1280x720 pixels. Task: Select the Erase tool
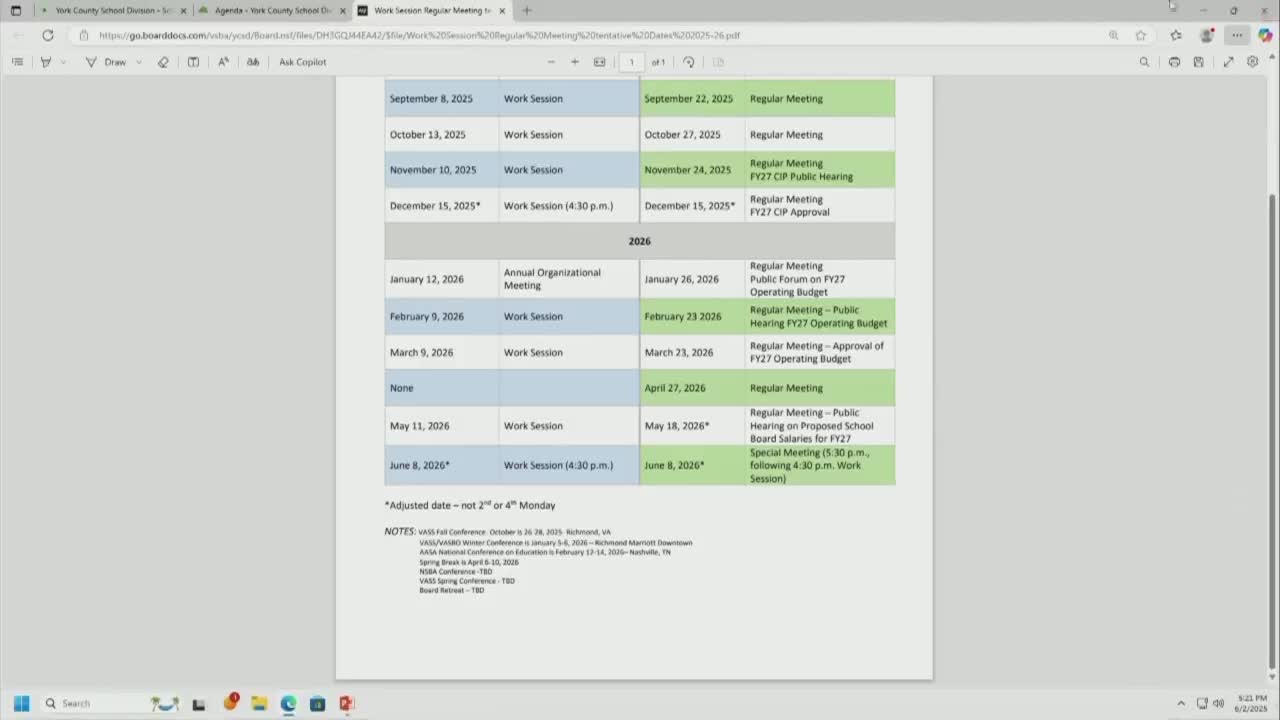tap(163, 62)
